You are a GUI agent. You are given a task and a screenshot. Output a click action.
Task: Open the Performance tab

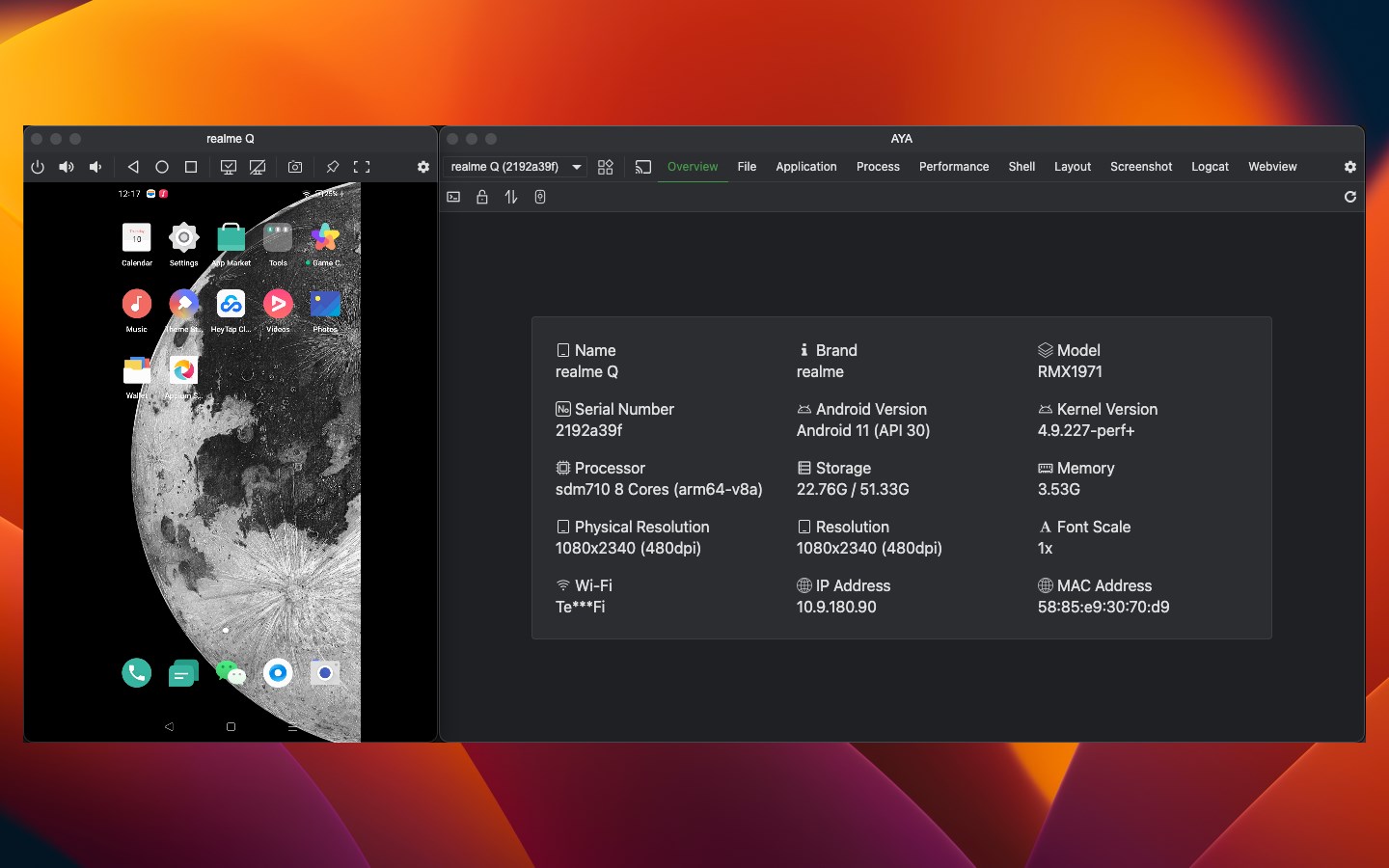pos(954,167)
